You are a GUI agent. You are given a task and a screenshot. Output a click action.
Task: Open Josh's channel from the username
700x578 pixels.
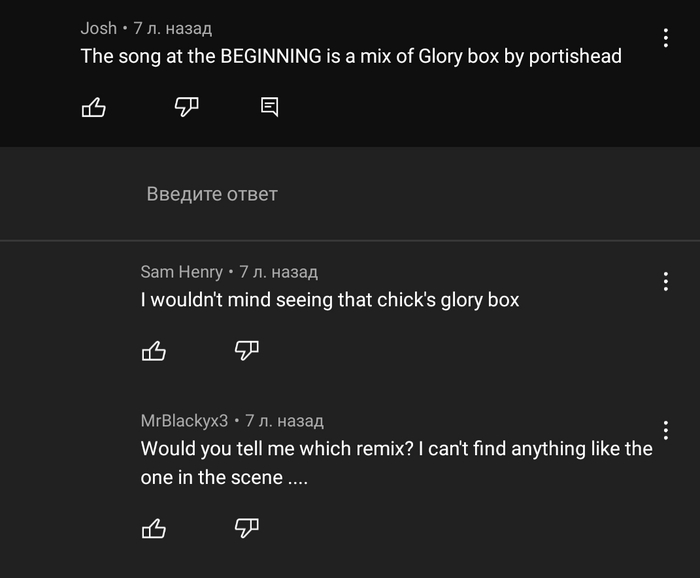pos(98,28)
